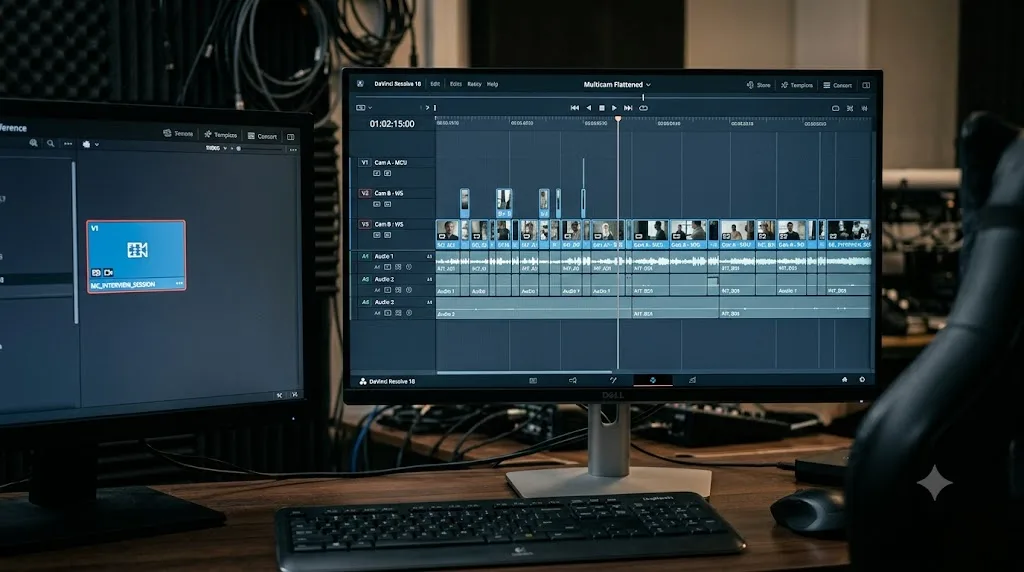Play timeline in reverse
Screen dimensions: 1024x572
(589, 108)
